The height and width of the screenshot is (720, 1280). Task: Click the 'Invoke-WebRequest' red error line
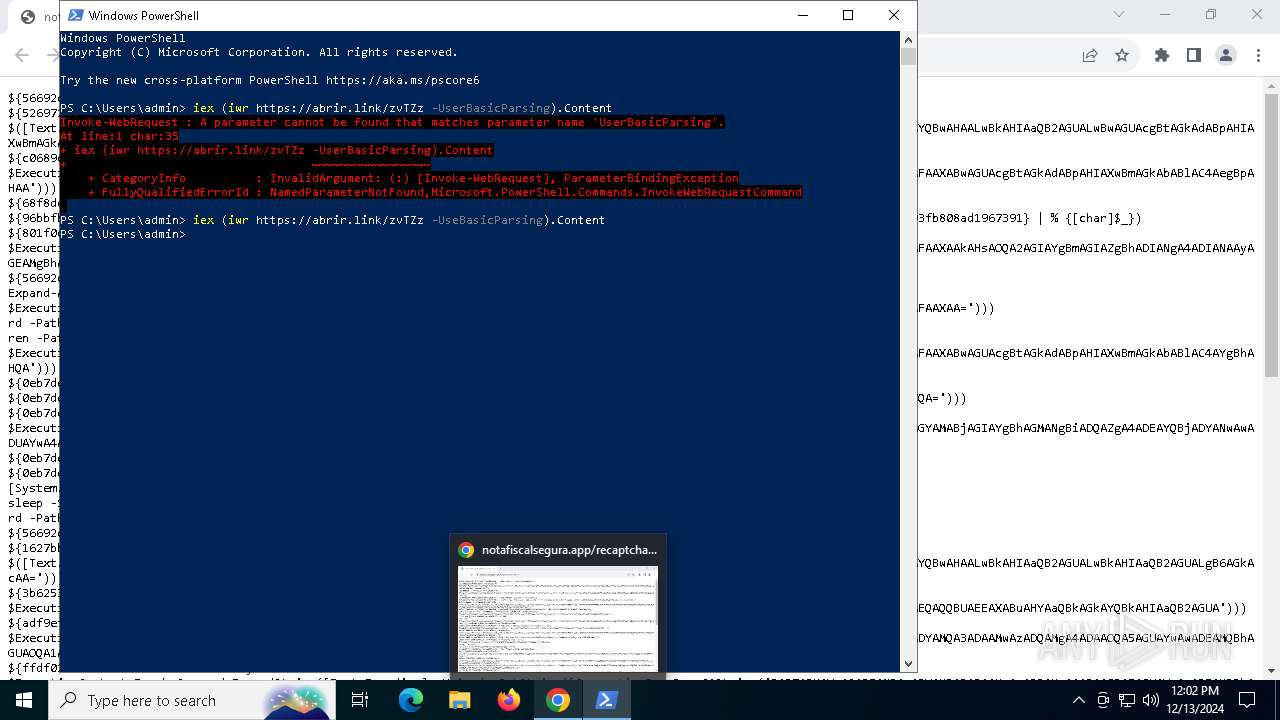392,122
